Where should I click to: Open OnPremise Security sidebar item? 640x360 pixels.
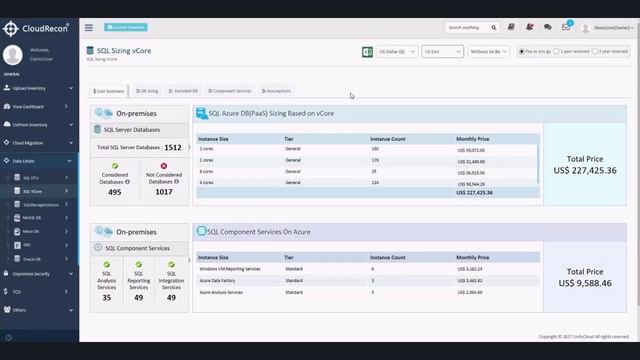click(39, 273)
